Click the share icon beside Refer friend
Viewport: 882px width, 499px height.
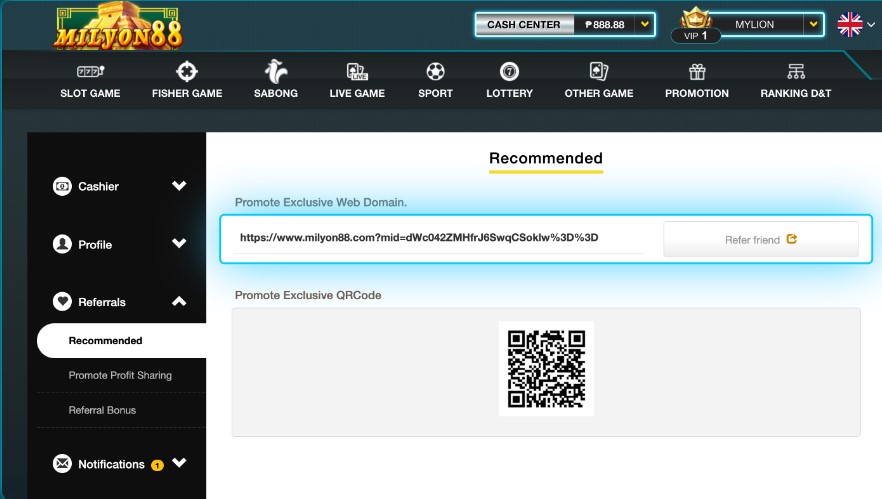tap(791, 239)
